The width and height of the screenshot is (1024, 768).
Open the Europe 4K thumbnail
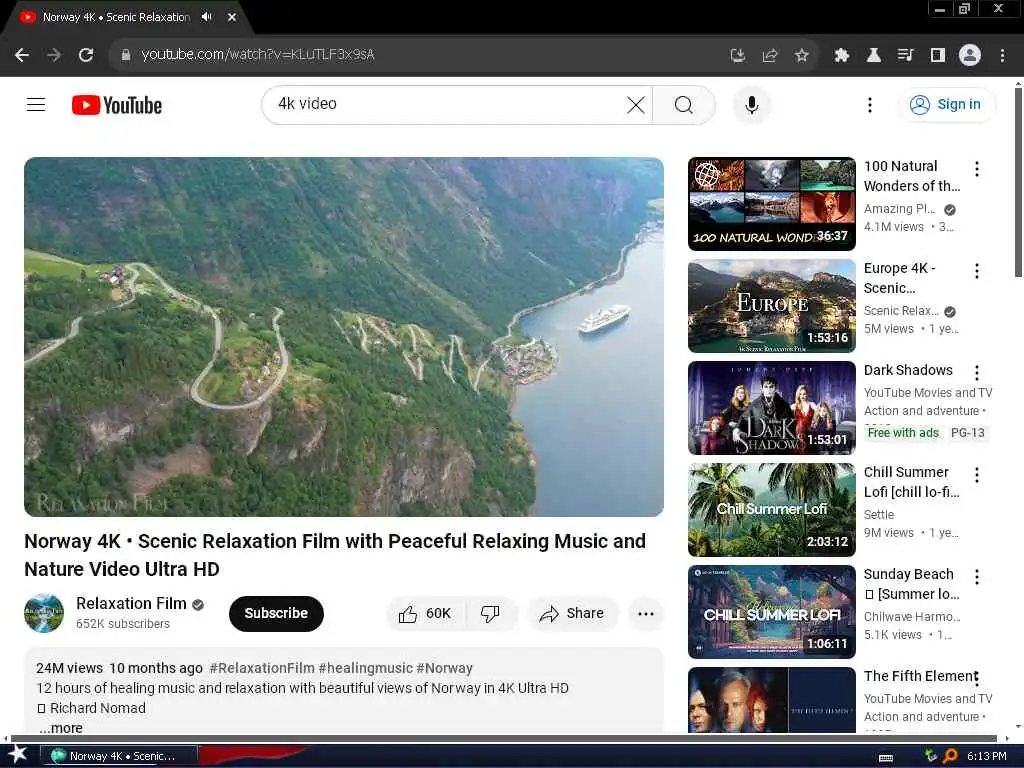coord(771,306)
